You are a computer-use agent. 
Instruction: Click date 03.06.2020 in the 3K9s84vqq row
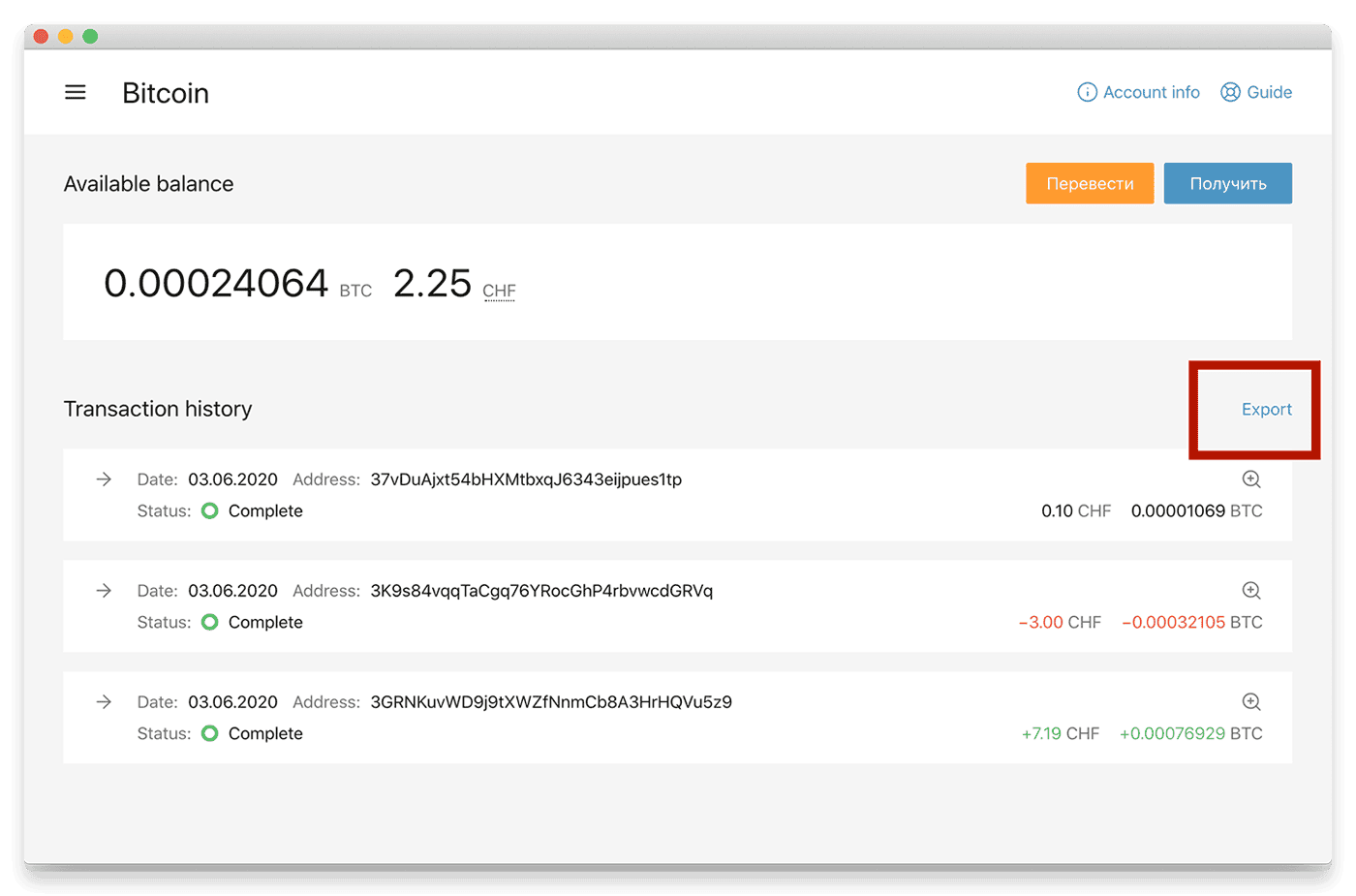tap(232, 591)
